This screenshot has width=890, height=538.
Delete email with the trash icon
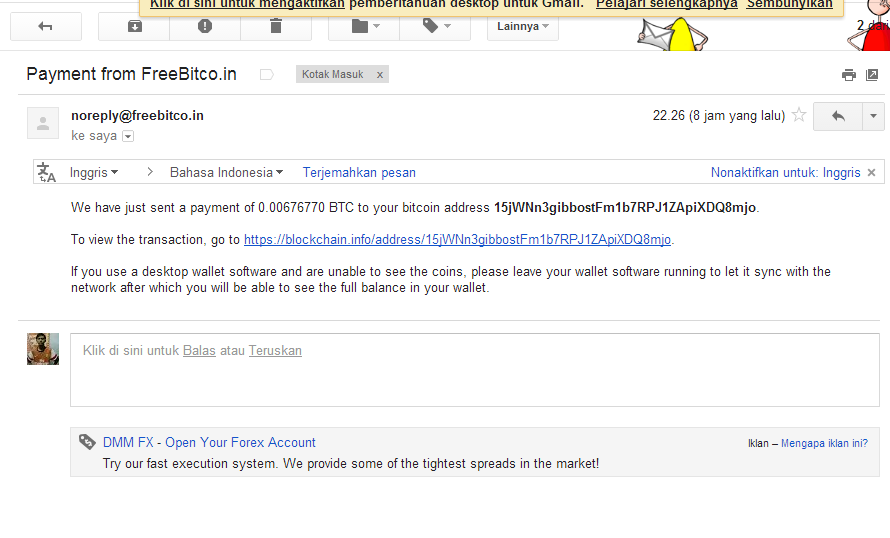point(276,26)
